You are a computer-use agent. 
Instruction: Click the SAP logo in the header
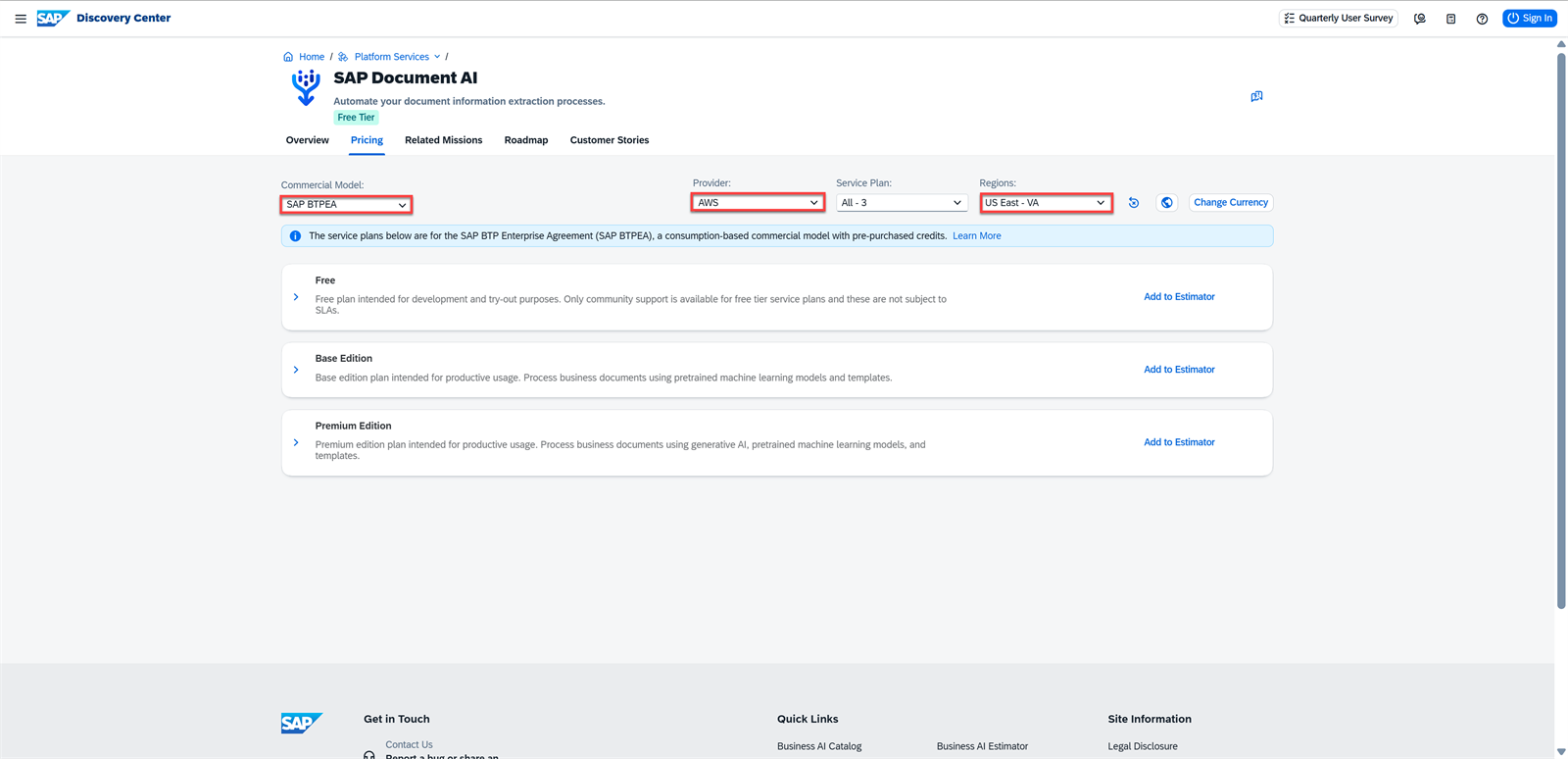[x=53, y=19]
